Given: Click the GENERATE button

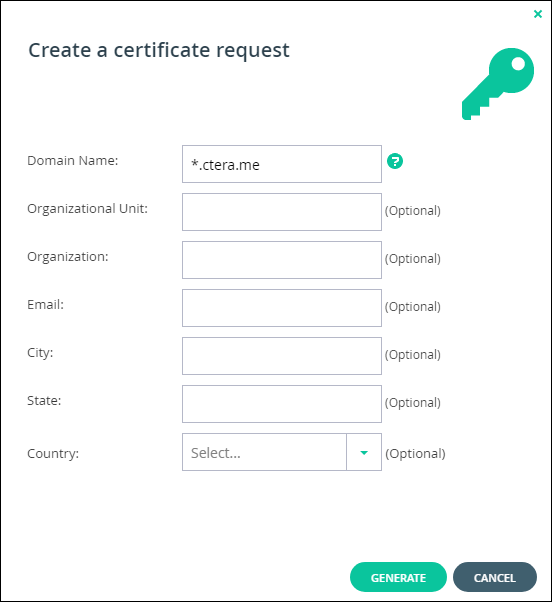Looking at the screenshot, I should click(x=398, y=577).
